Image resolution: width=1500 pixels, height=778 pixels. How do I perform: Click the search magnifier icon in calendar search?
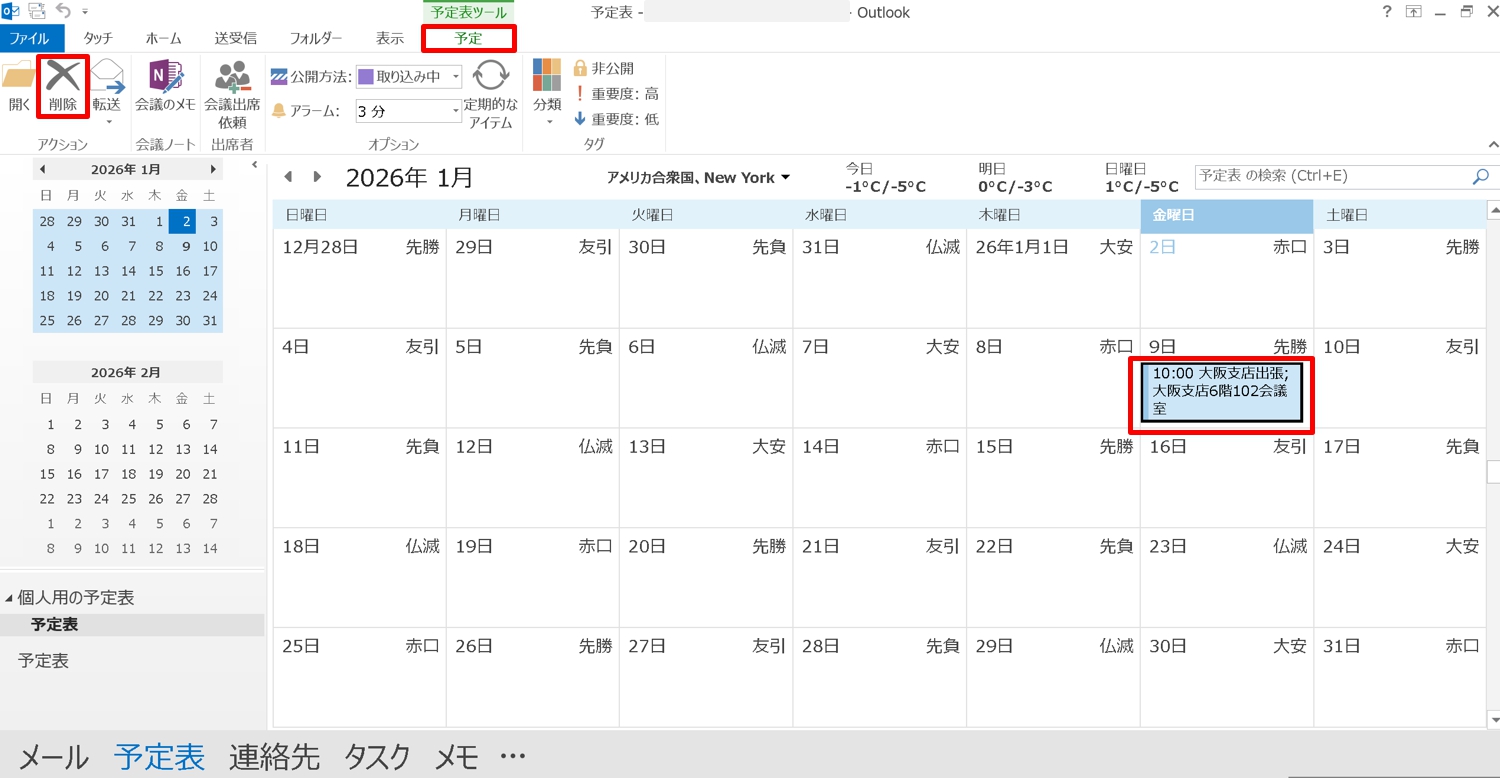[x=1480, y=177]
